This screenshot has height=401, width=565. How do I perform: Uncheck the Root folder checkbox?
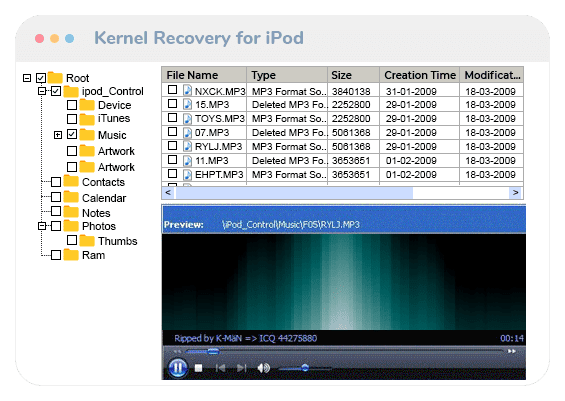point(41,77)
